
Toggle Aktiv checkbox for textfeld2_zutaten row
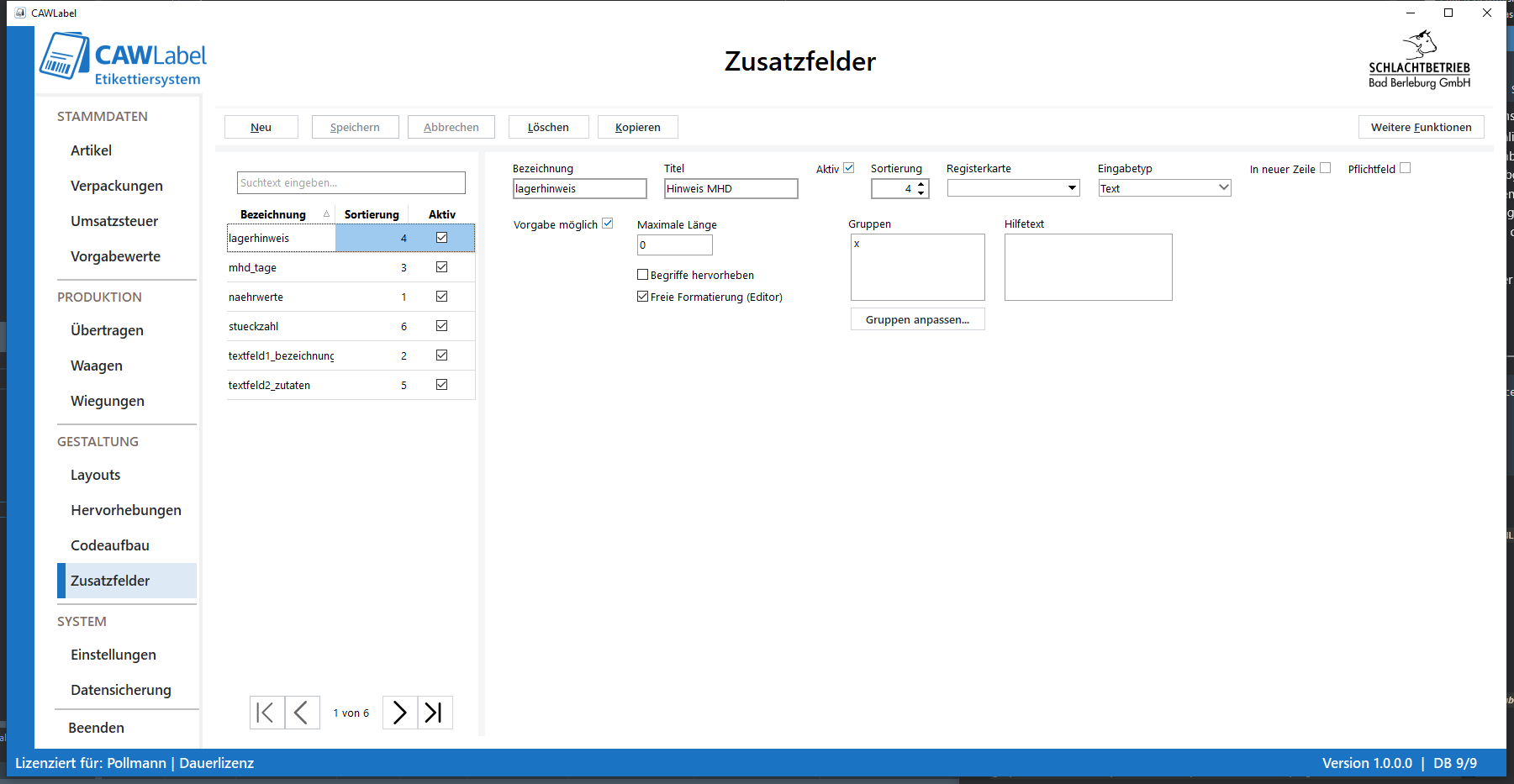click(x=441, y=385)
